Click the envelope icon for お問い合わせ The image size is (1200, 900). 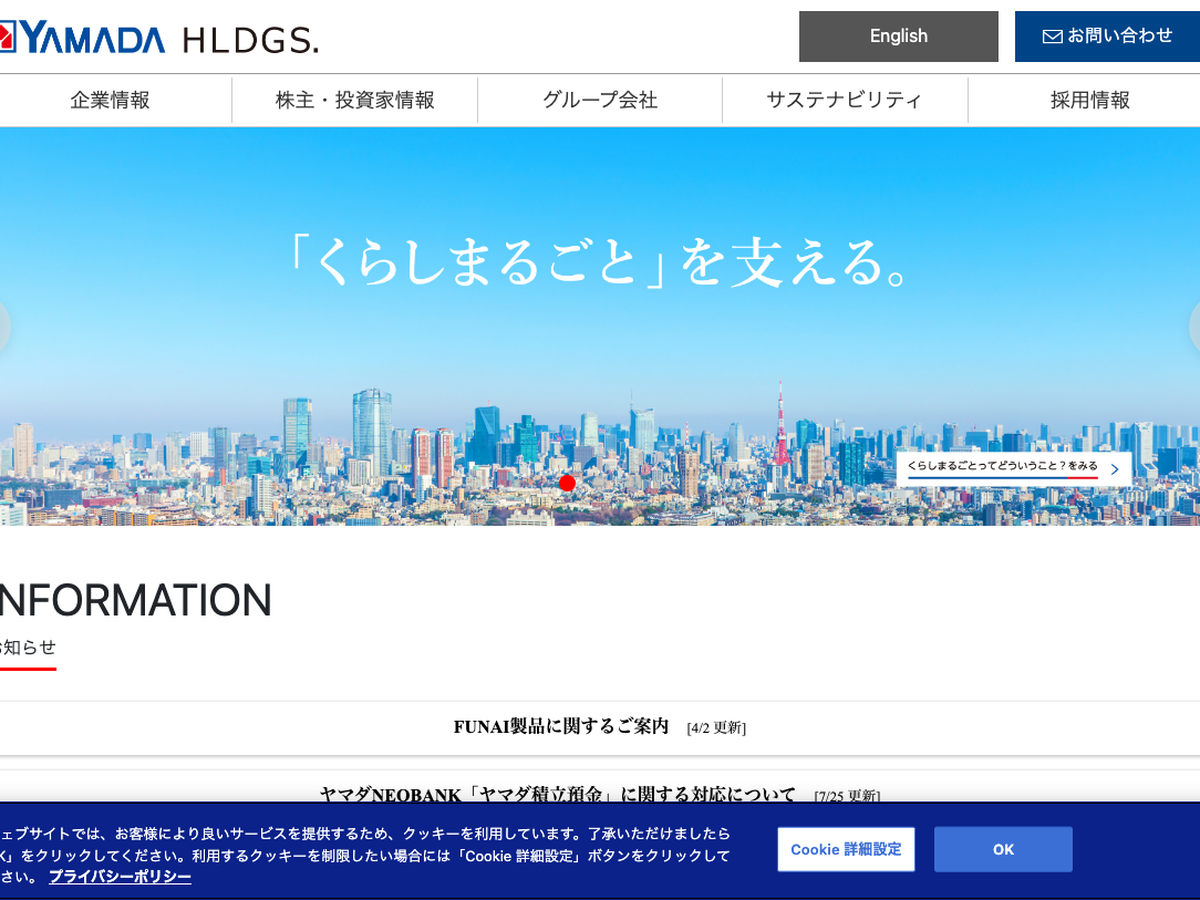coord(1052,37)
